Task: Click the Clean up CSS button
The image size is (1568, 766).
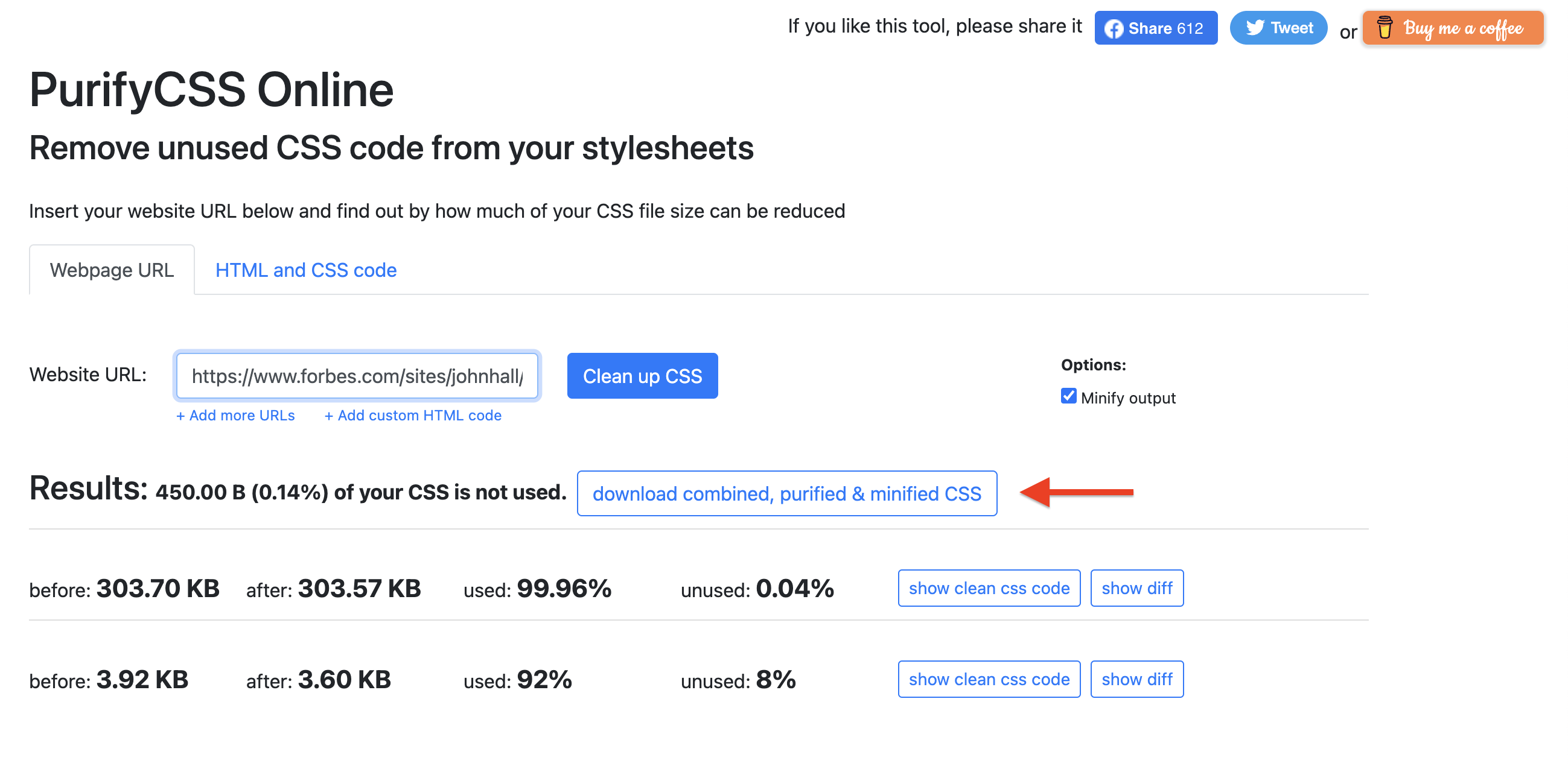Action: coord(642,376)
